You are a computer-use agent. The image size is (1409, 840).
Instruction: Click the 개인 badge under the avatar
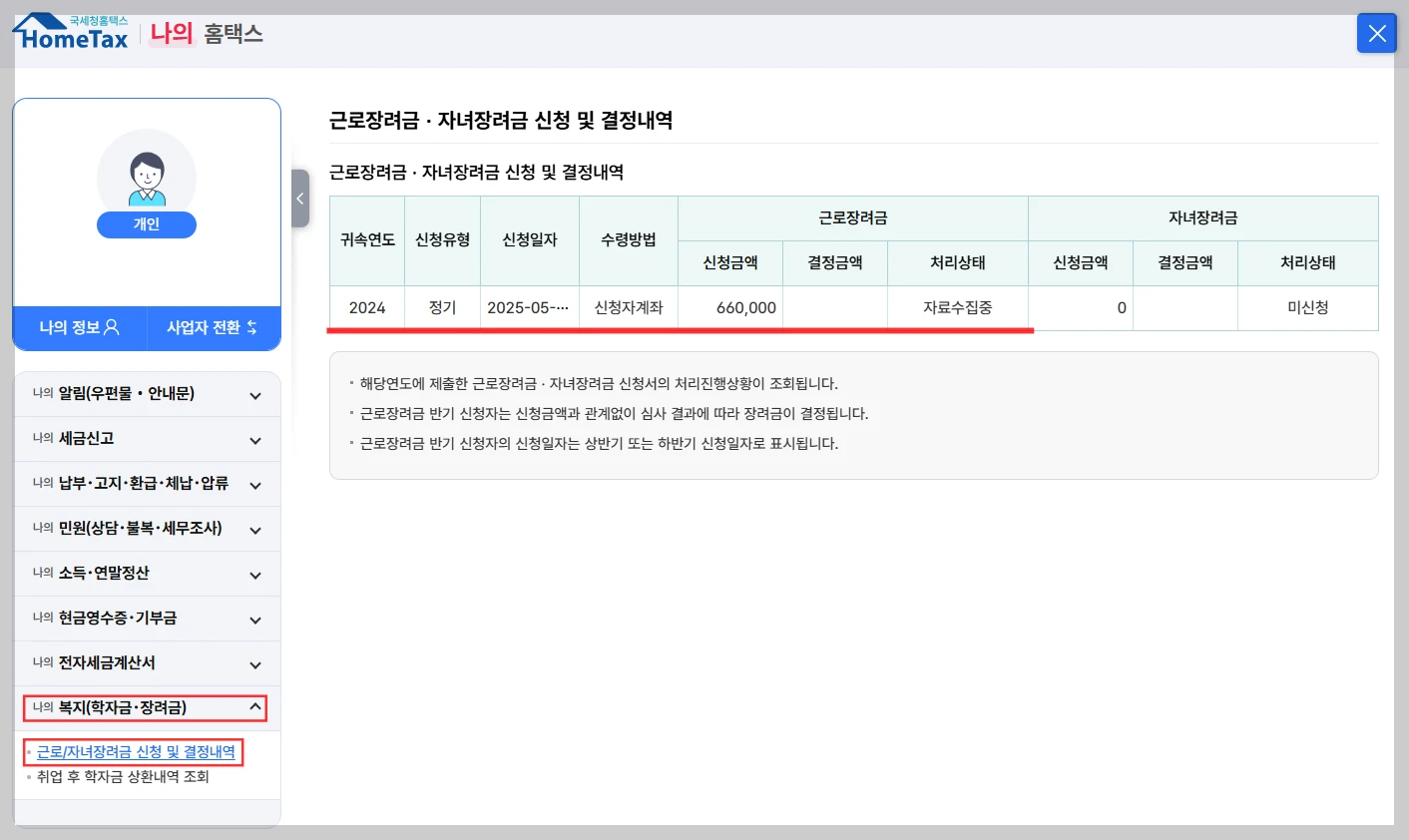pyautogui.click(x=147, y=224)
